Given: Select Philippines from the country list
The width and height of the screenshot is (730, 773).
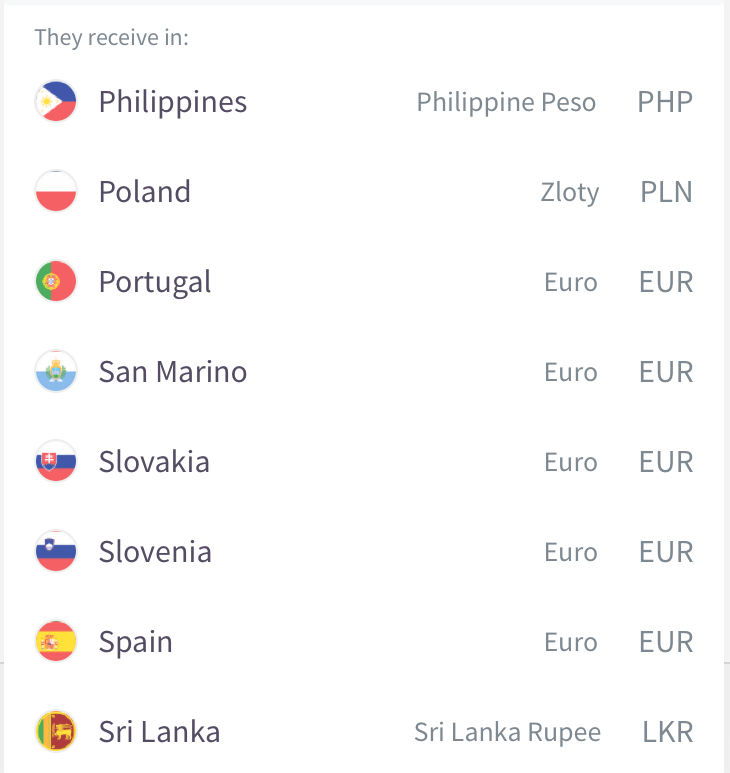Looking at the screenshot, I should [364, 102].
